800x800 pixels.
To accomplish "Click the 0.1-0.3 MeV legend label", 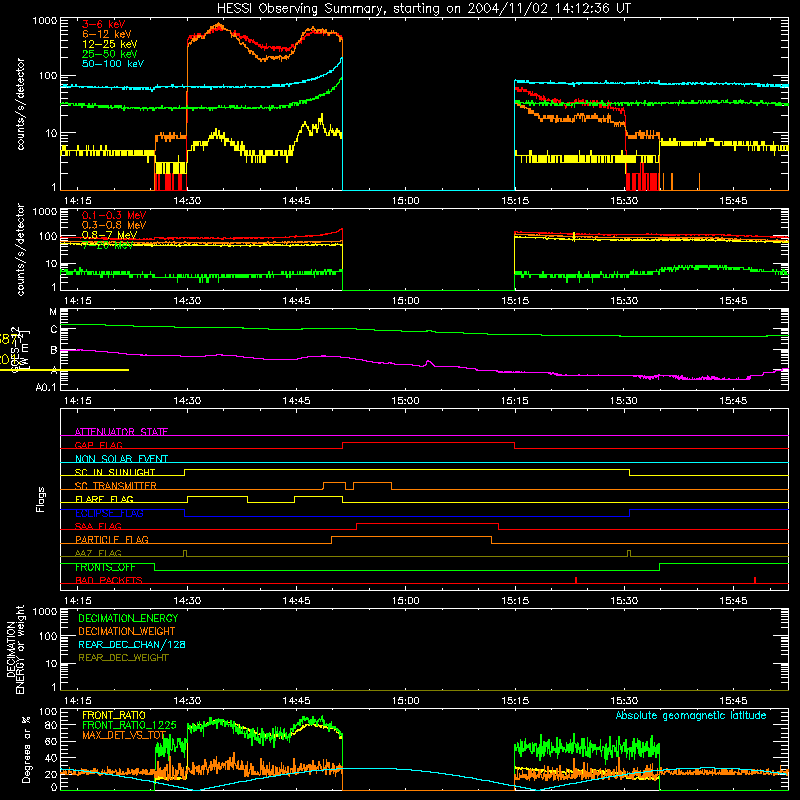I will click(x=114, y=215).
